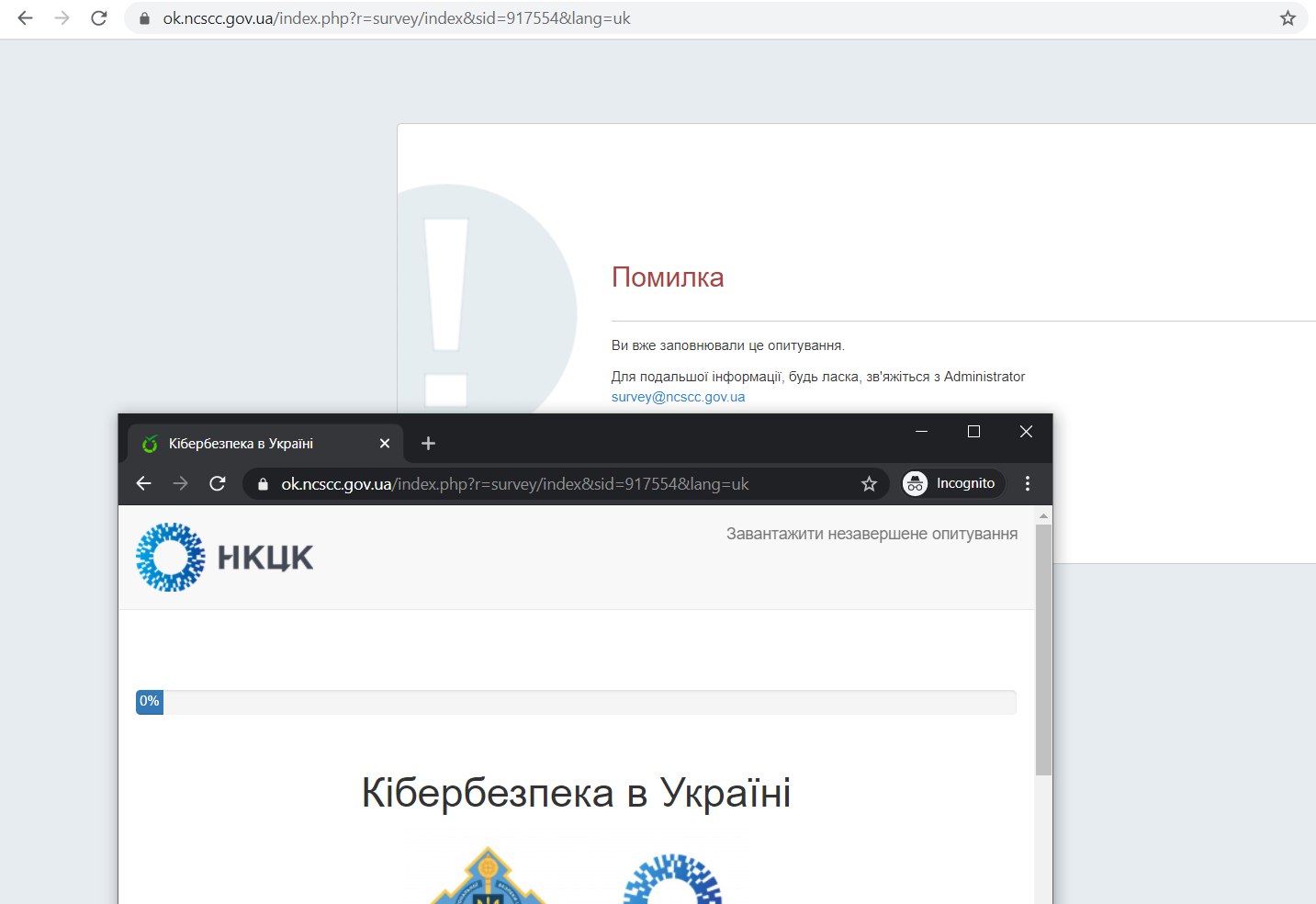This screenshot has width=1316, height=904.
Task: Minimize the incognito window
Action: [x=922, y=432]
